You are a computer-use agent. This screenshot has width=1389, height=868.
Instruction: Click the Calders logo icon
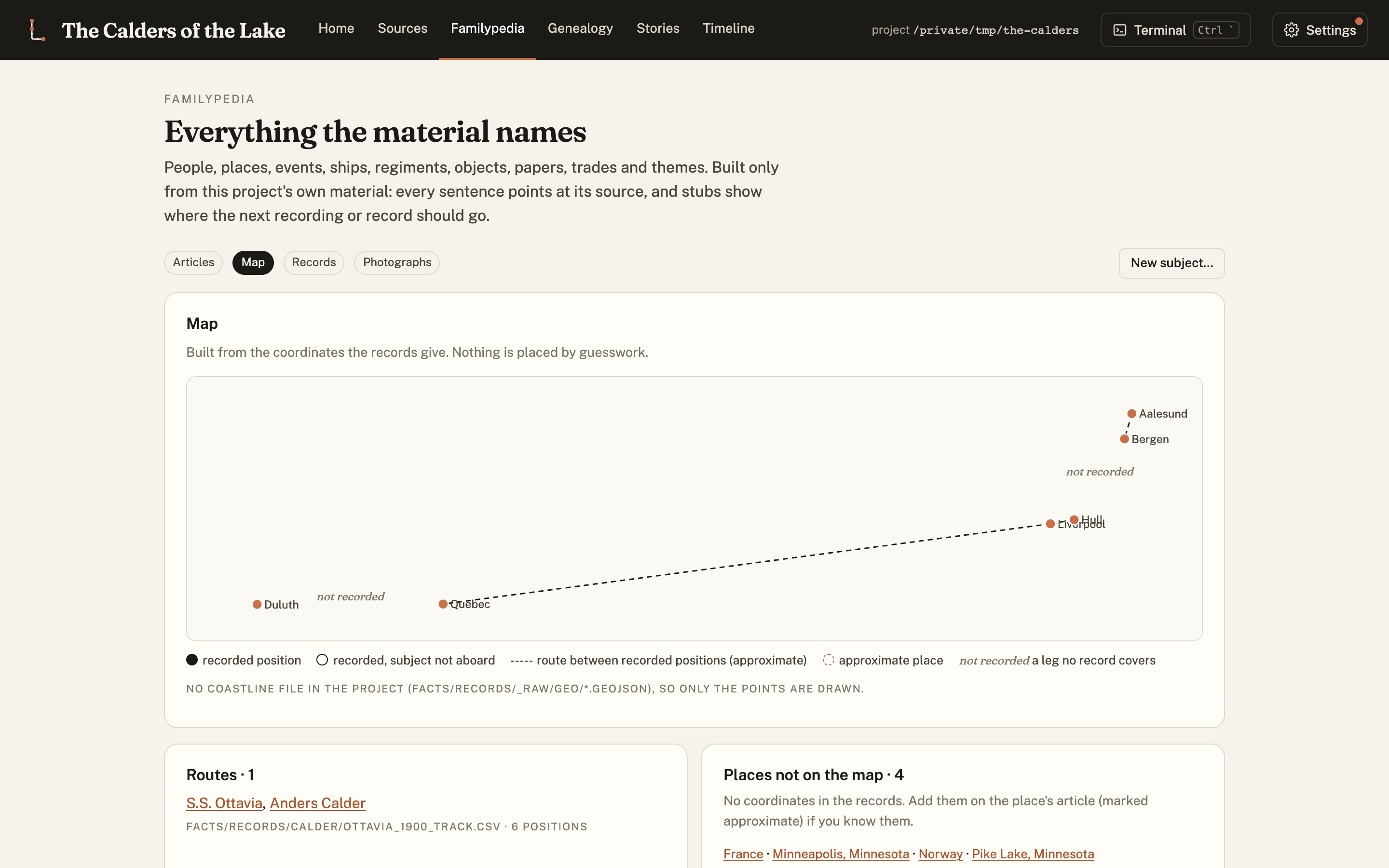click(x=37, y=30)
